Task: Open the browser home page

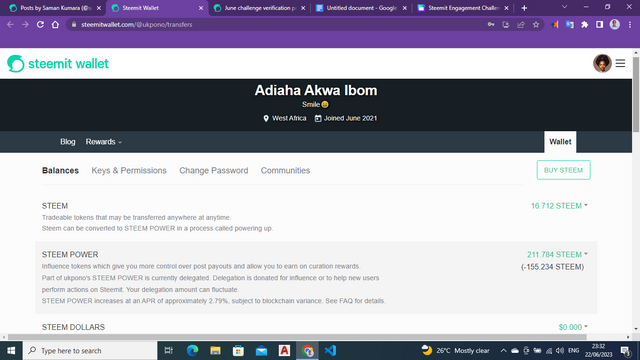Action: [x=55, y=24]
